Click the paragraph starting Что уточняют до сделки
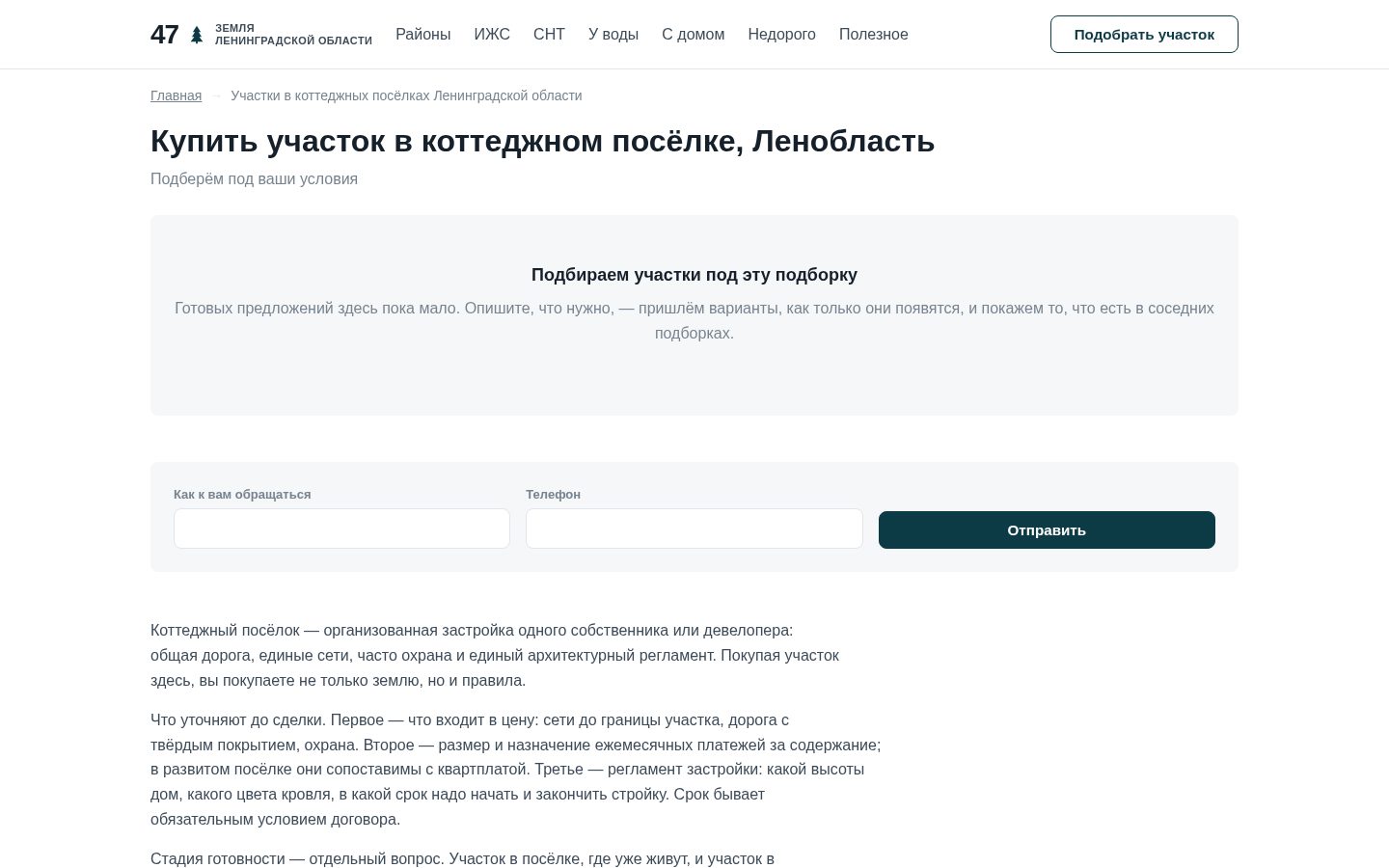This screenshot has height=868, width=1389. 516,770
